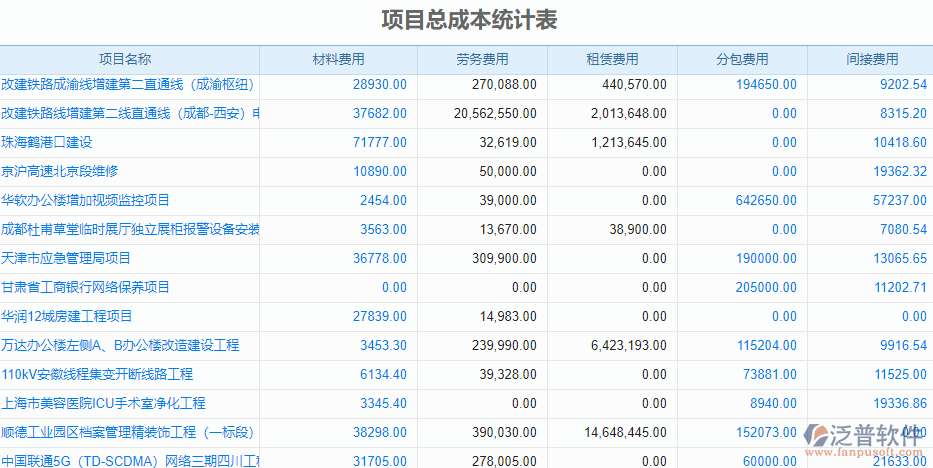Click subcontract cost value 642650.00

point(766,201)
